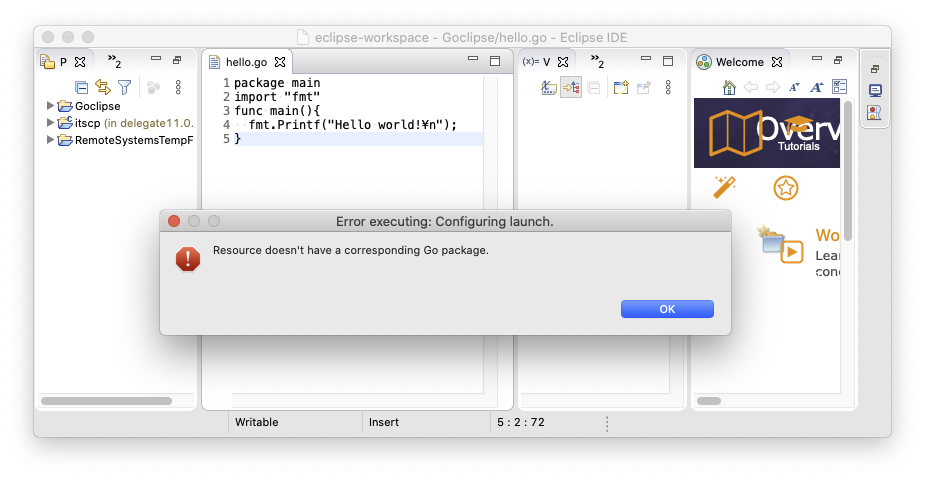Click the Customize page icon in Welcome view
The image size is (925, 479).
click(840, 88)
